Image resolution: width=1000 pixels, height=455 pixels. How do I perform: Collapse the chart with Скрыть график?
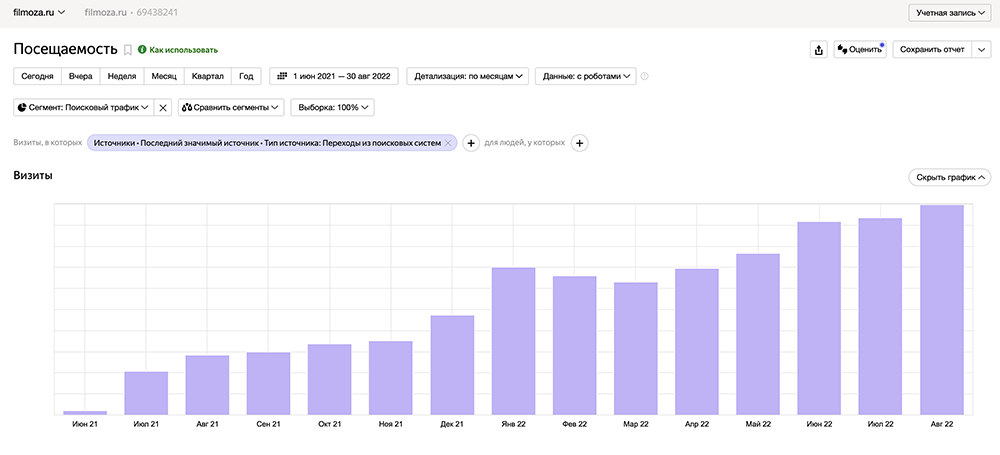point(948,177)
